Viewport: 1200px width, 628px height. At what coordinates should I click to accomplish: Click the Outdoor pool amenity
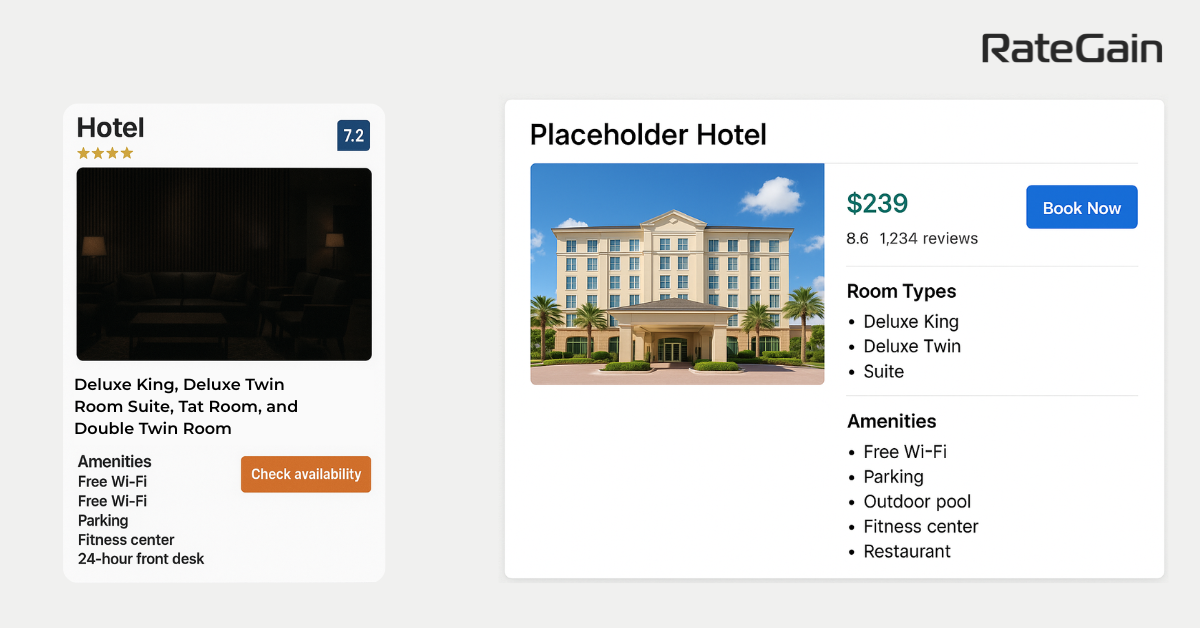(x=917, y=501)
